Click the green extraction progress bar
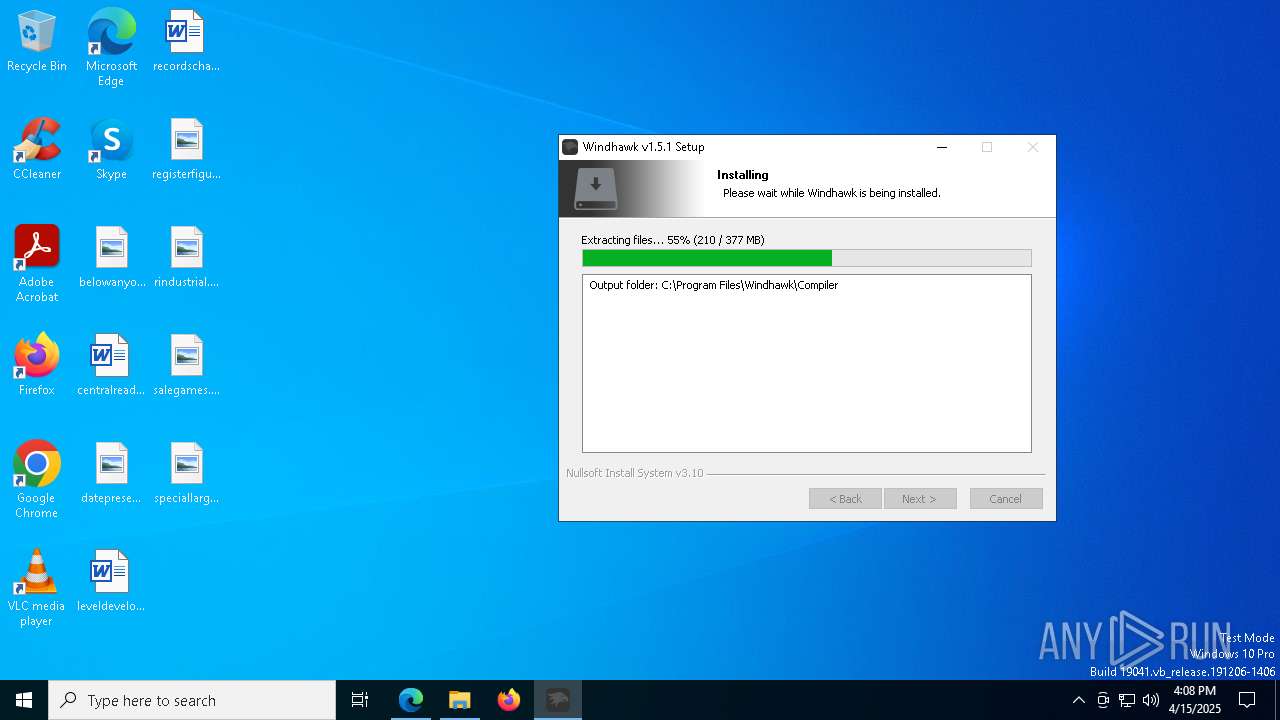The image size is (1280, 720). pos(806,258)
